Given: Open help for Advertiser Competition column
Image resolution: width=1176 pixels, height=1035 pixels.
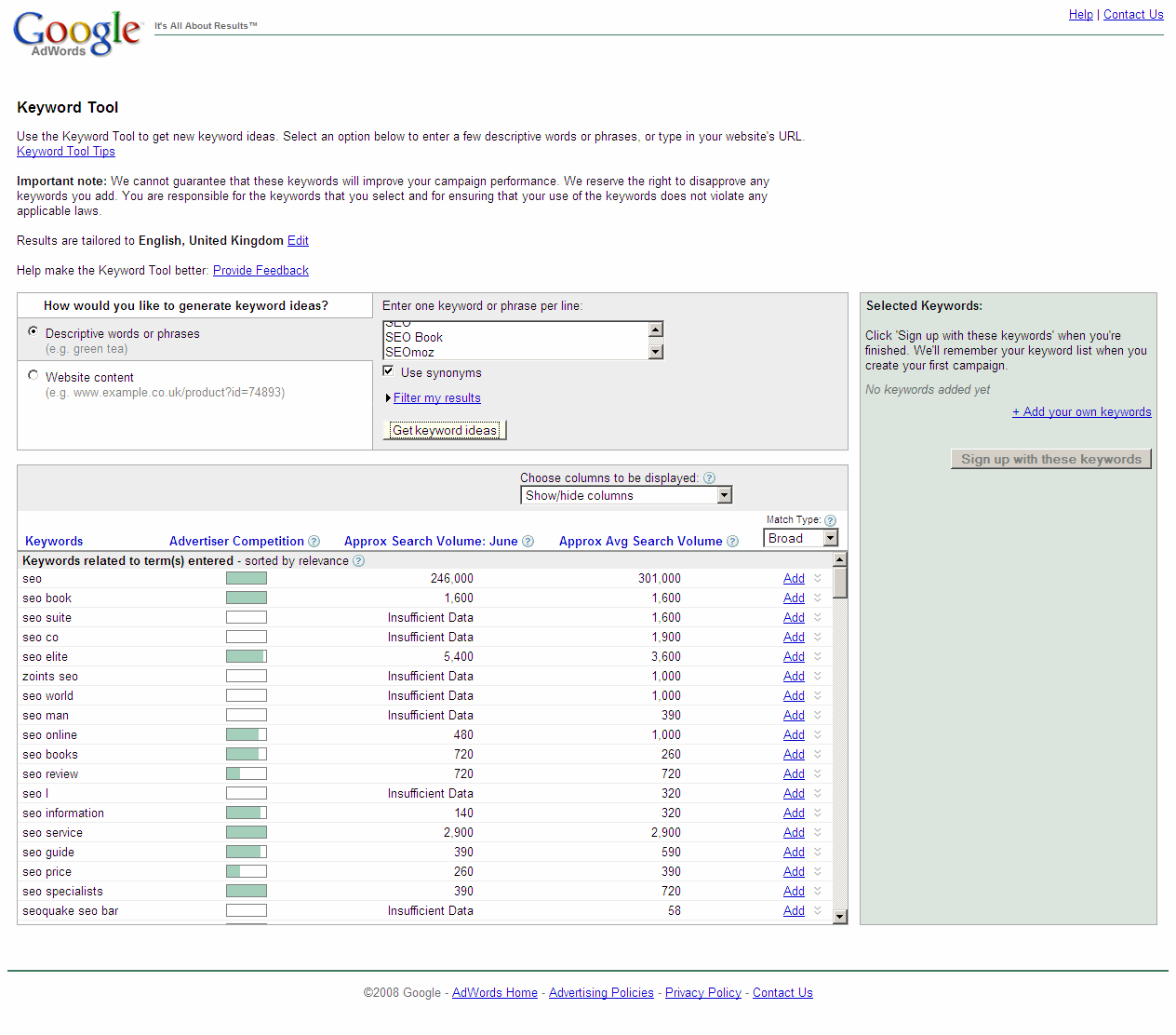Looking at the screenshot, I should coord(314,541).
